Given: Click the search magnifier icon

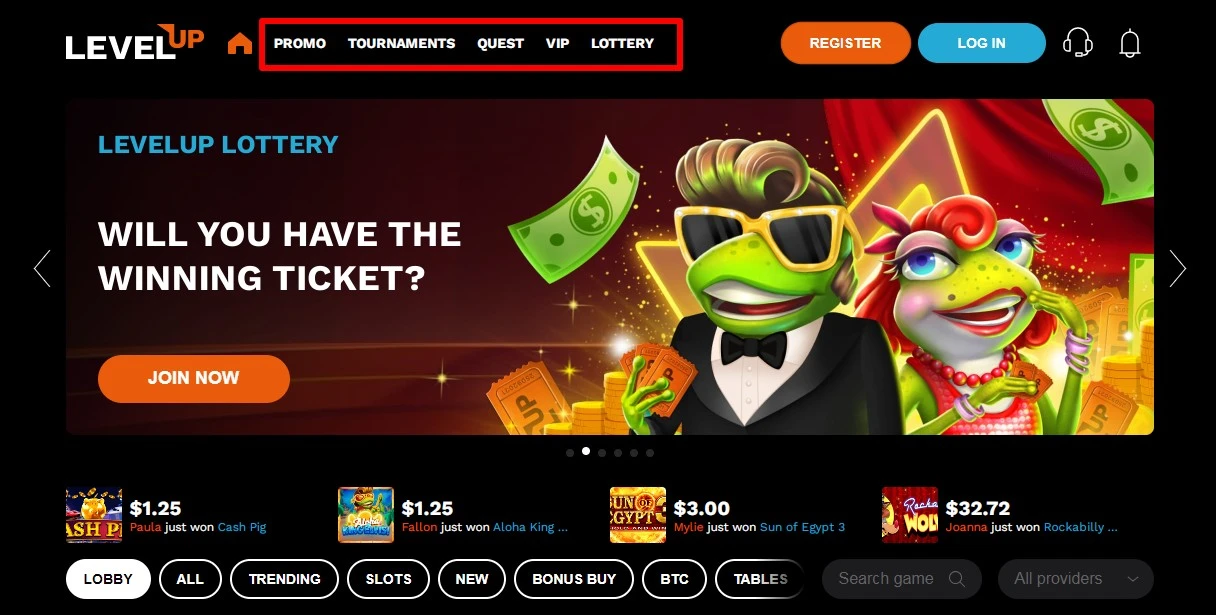Looking at the screenshot, I should pyautogui.click(x=957, y=579).
